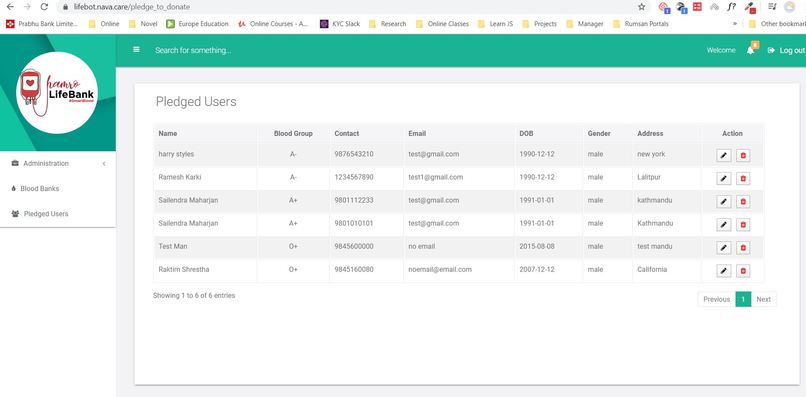Click the Hamro LifeBank logo
The image size is (806, 397).
pos(57,93)
